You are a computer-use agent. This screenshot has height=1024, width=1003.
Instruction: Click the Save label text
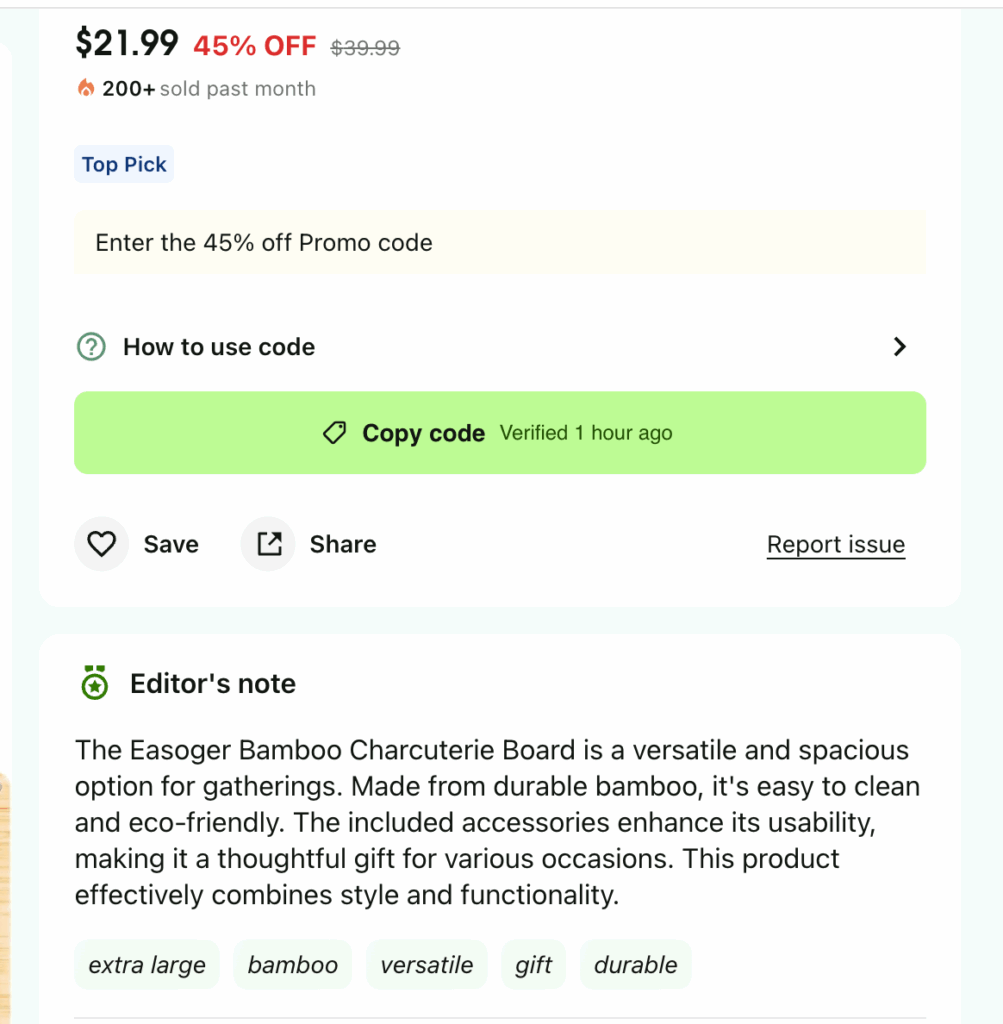tap(171, 544)
